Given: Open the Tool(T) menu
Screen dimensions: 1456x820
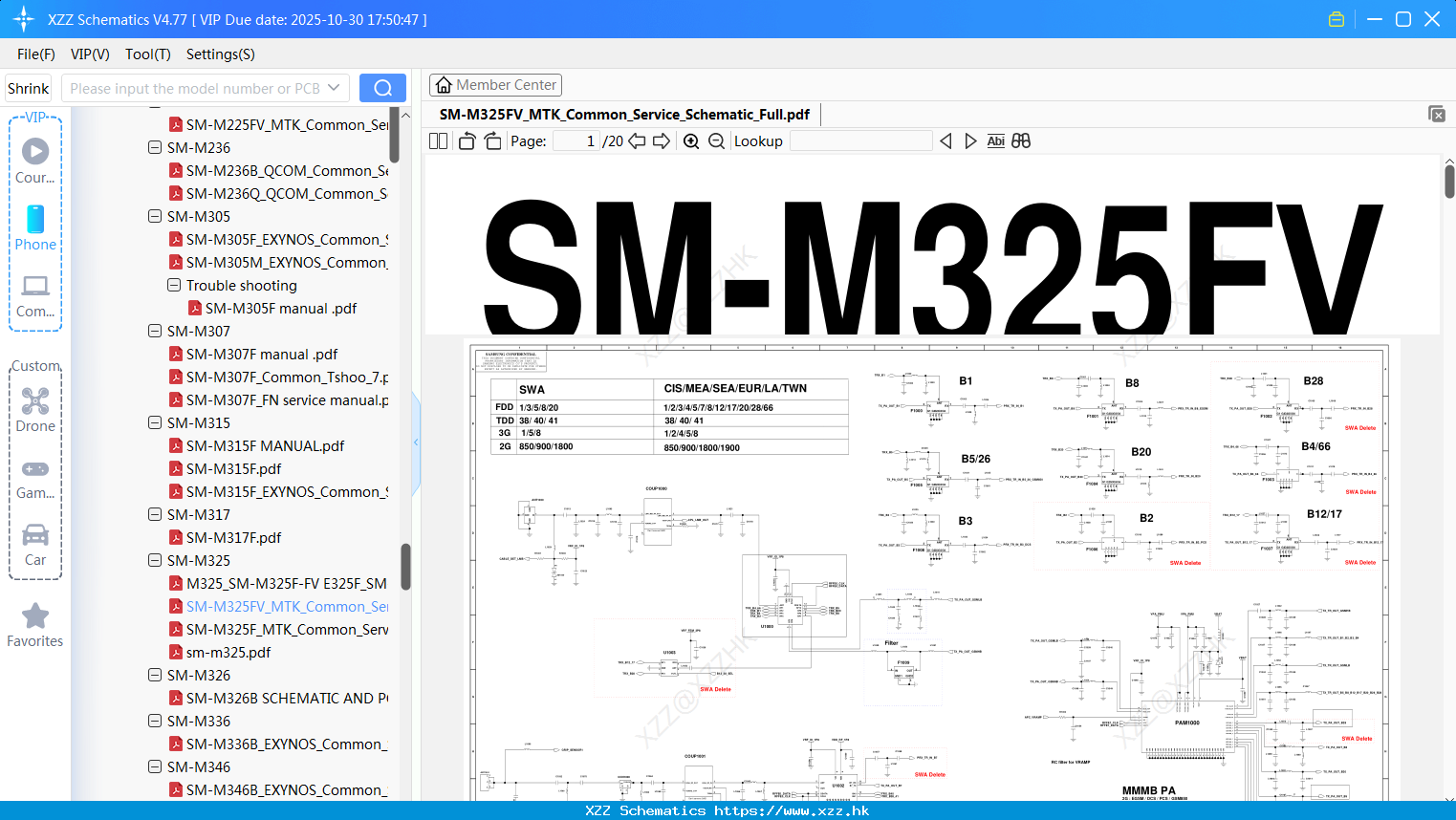Looking at the screenshot, I should tap(148, 54).
